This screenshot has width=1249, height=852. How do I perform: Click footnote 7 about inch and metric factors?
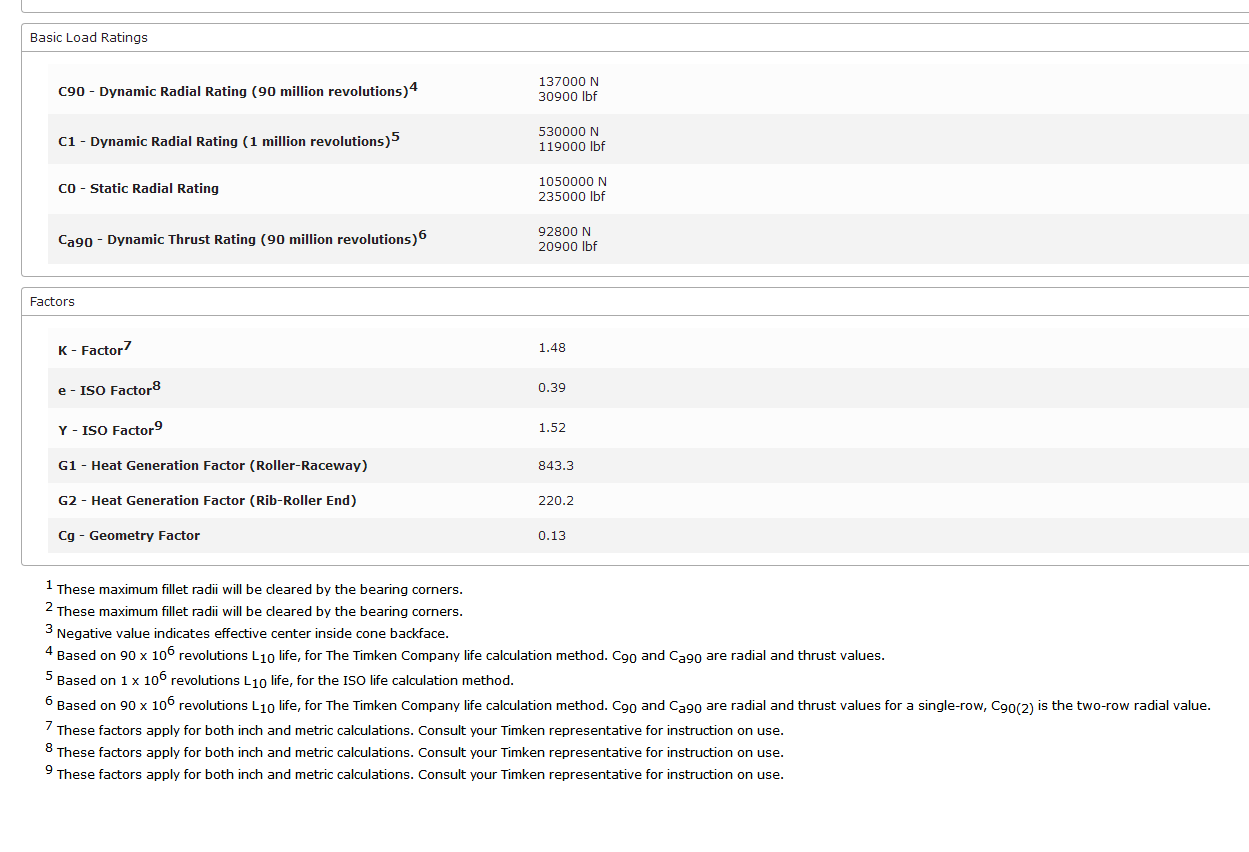[x=415, y=730]
